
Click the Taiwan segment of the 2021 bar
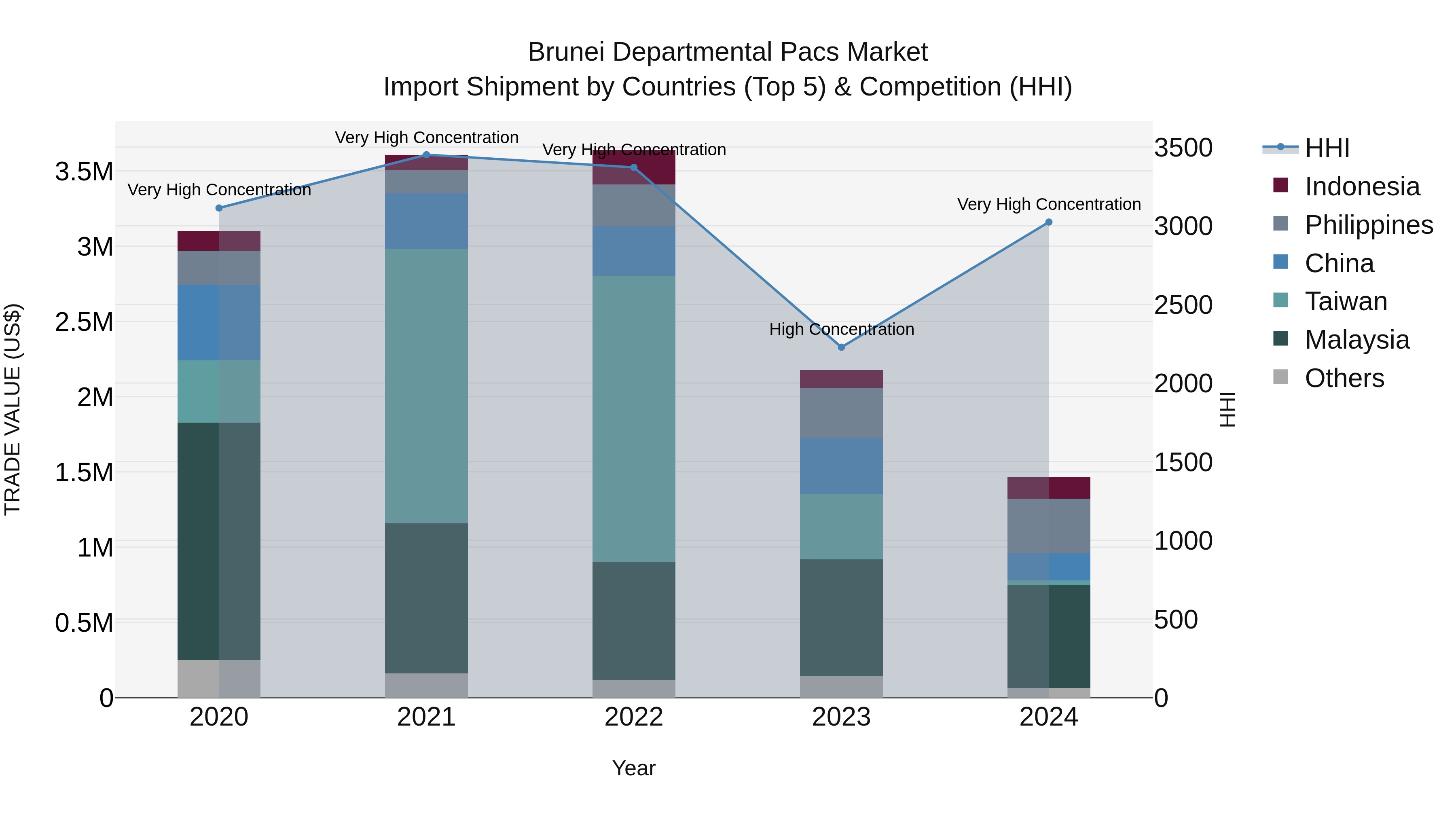click(x=427, y=387)
